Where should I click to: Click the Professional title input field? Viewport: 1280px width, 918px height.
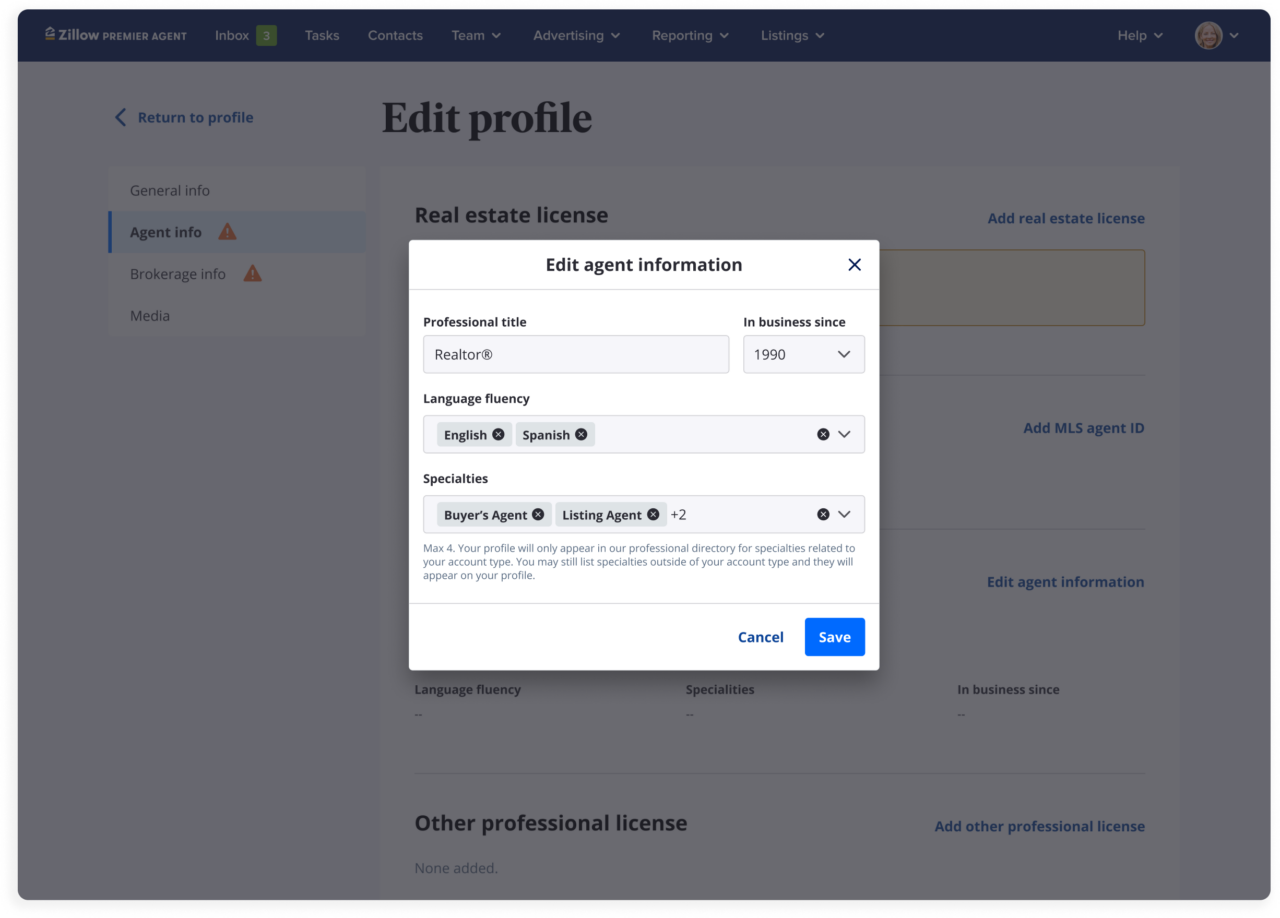575,355
